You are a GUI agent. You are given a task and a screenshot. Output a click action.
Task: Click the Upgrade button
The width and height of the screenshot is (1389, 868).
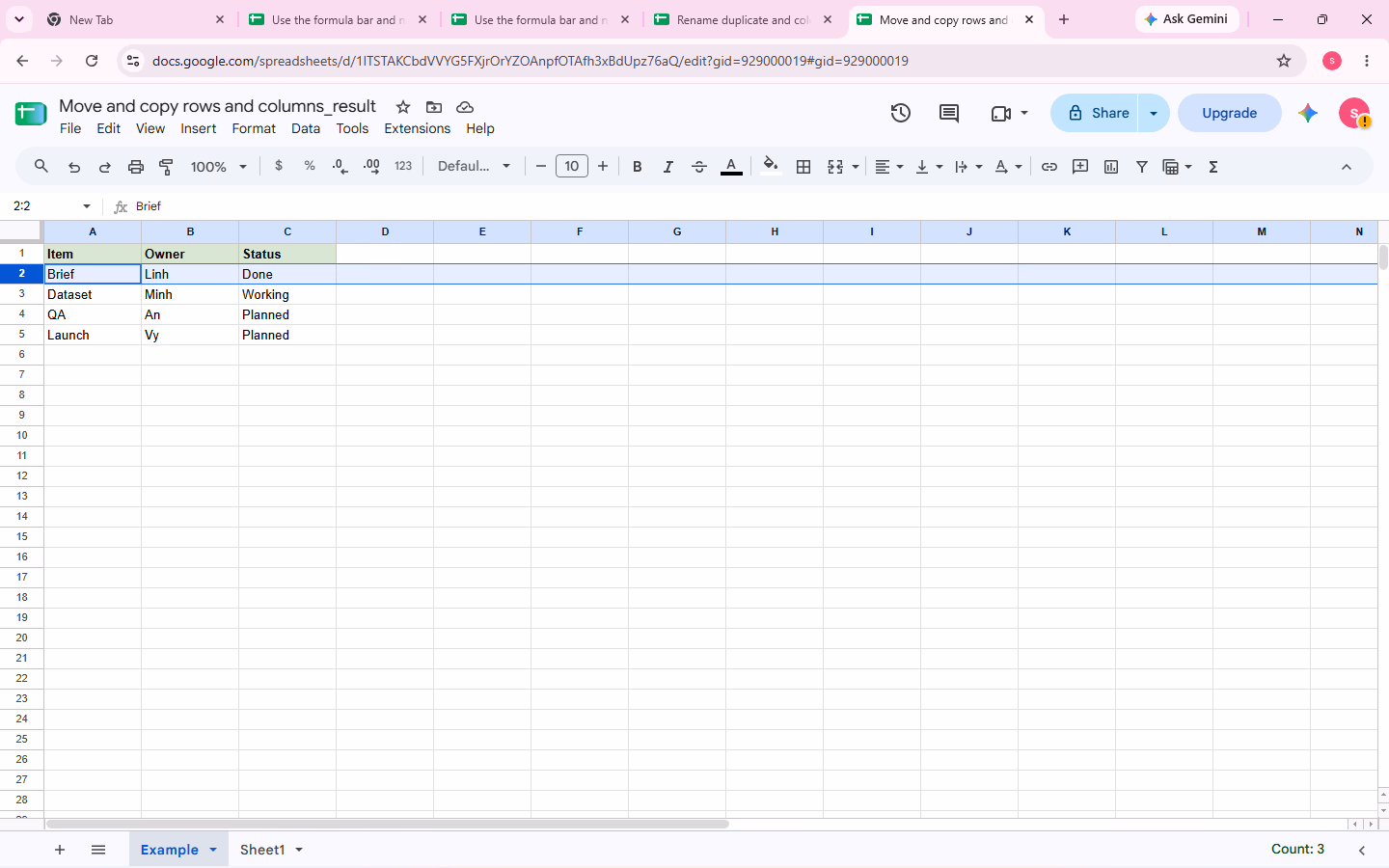click(1230, 113)
